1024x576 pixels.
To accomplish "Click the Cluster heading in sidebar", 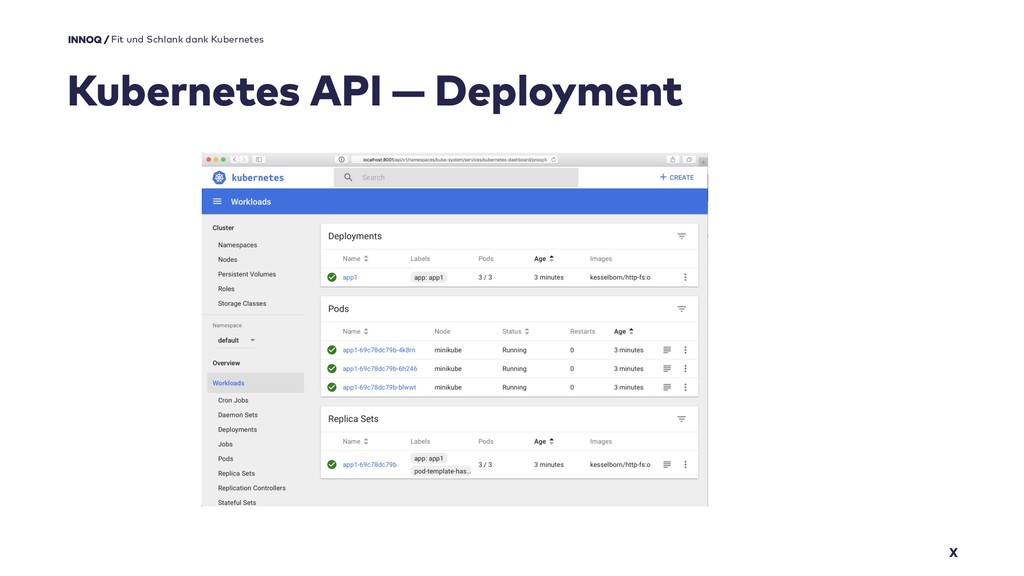I will (223, 228).
